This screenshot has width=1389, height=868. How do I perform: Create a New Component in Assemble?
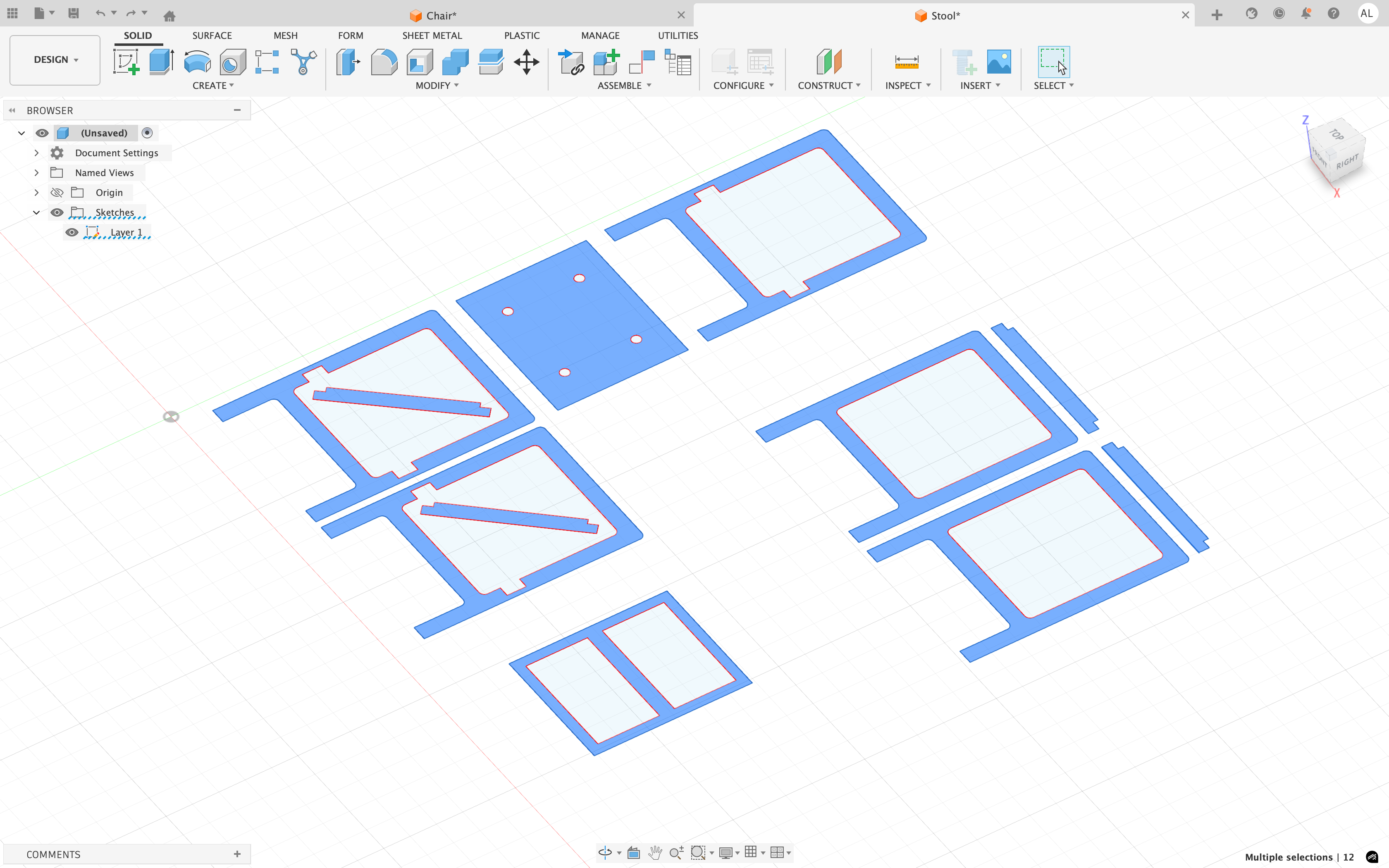pyautogui.click(x=607, y=62)
